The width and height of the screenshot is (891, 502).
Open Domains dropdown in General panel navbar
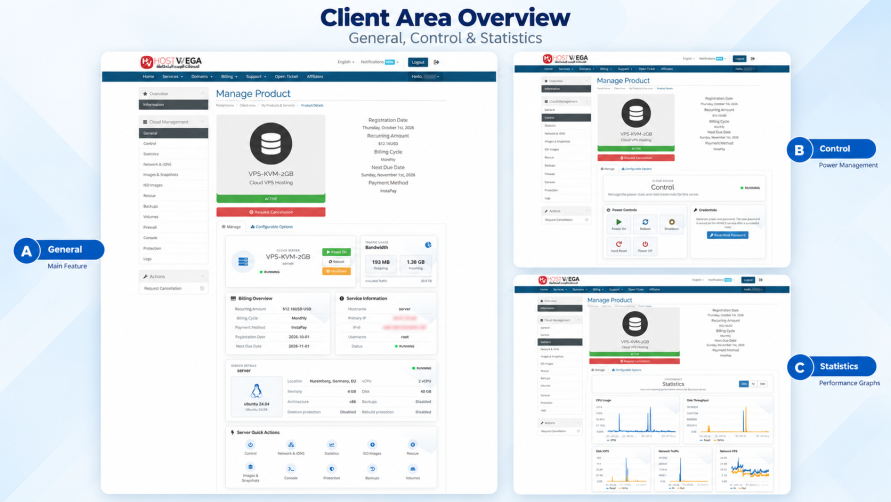coord(202,76)
